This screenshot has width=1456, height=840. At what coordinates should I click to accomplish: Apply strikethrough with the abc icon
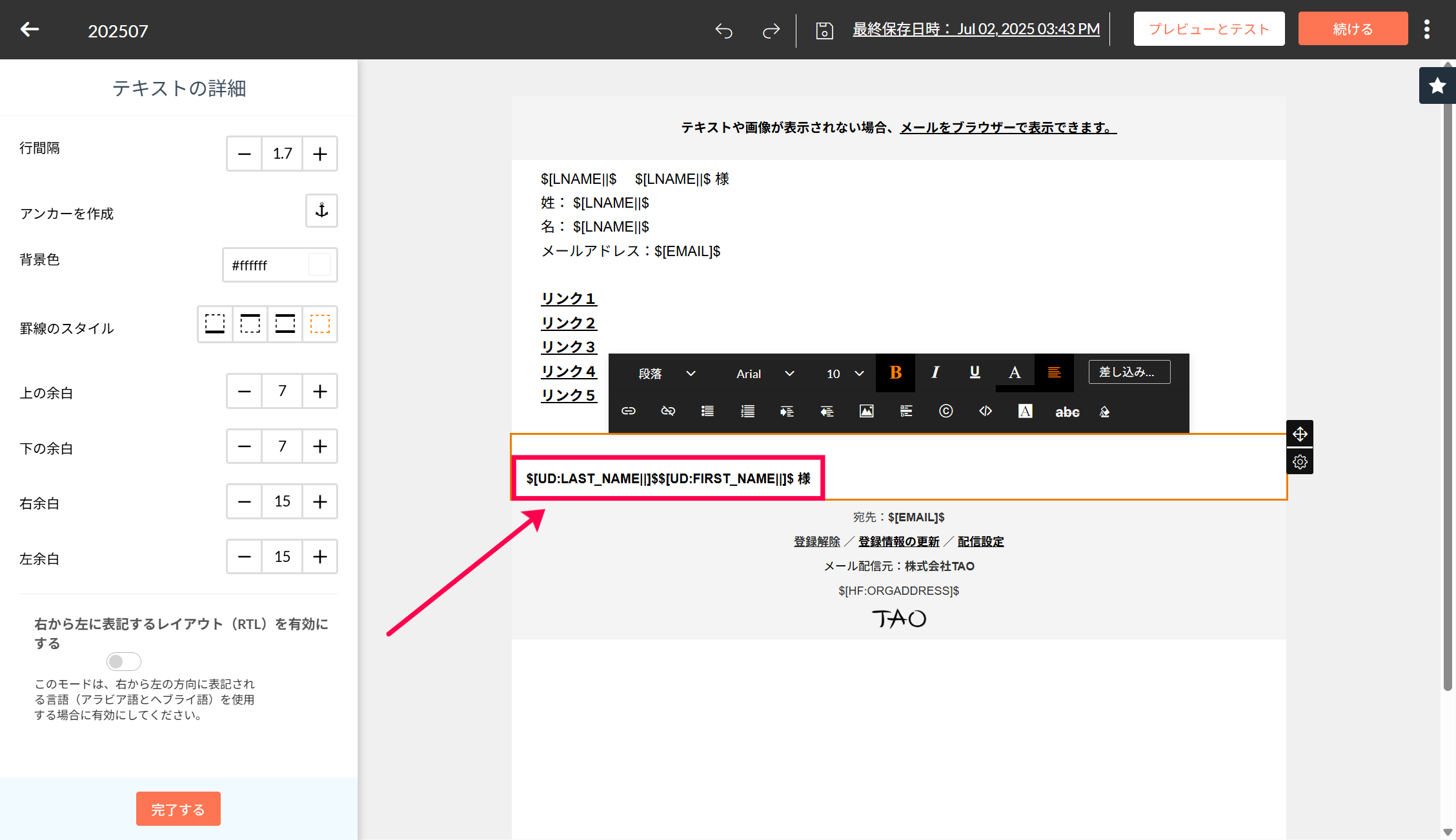(x=1067, y=412)
